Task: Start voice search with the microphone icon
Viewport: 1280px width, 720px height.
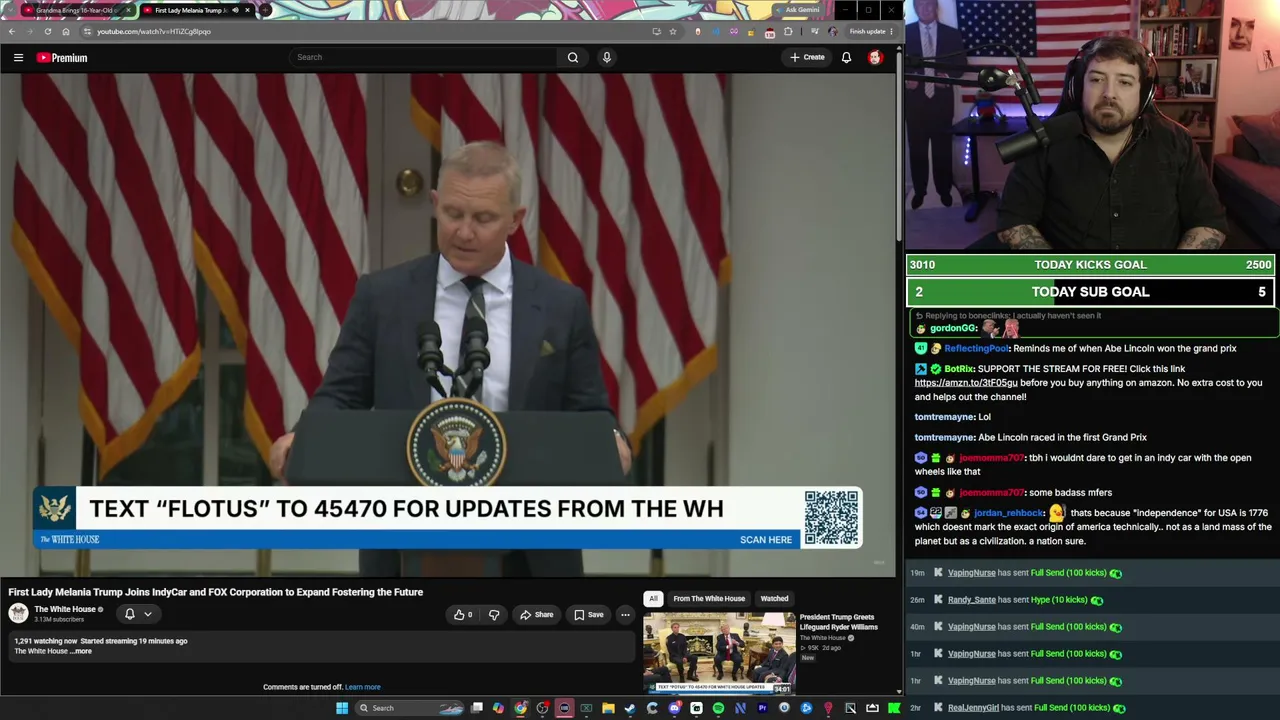Action: [606, 58]
